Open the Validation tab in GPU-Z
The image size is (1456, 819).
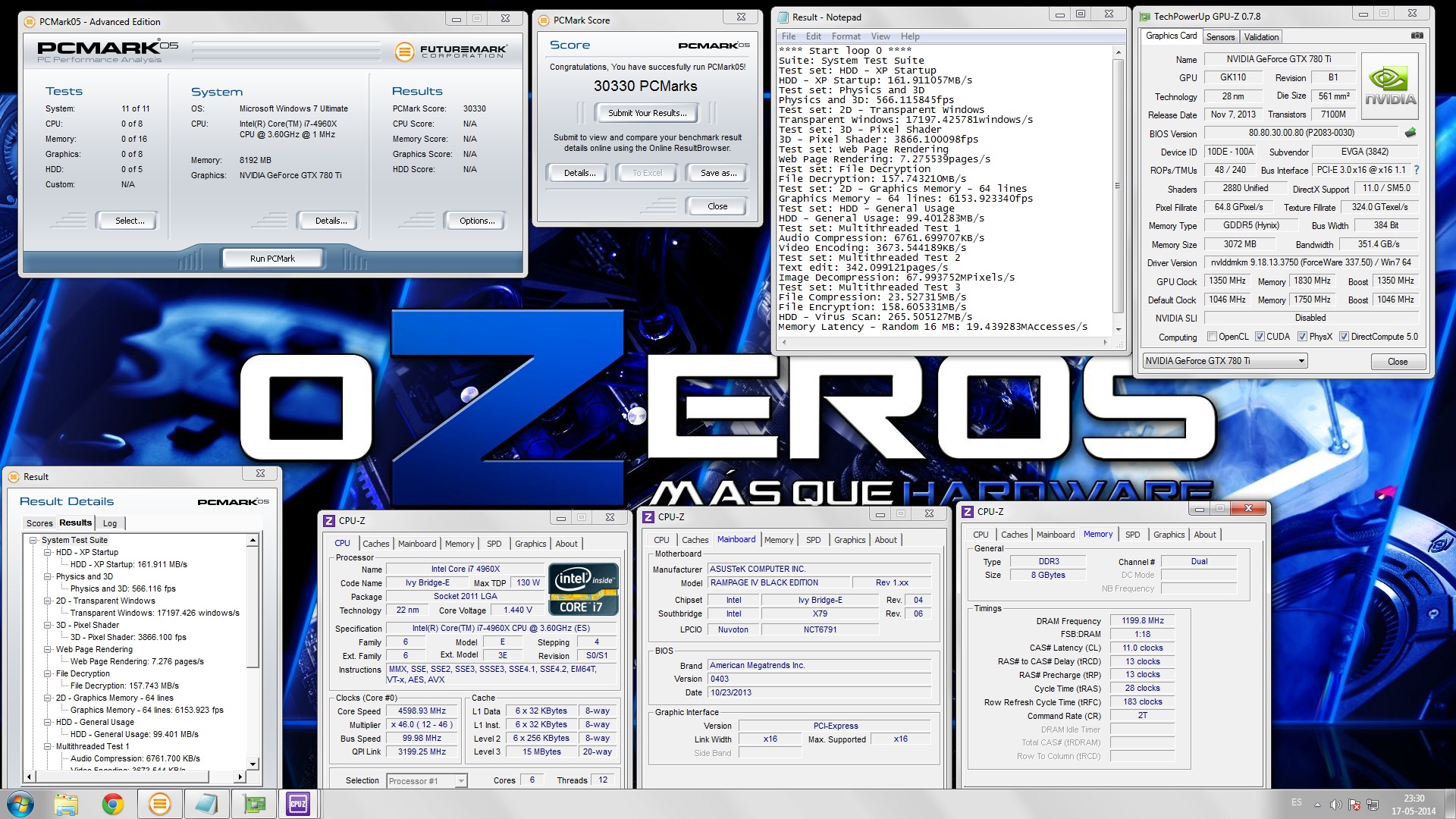tap(1261, 37)
